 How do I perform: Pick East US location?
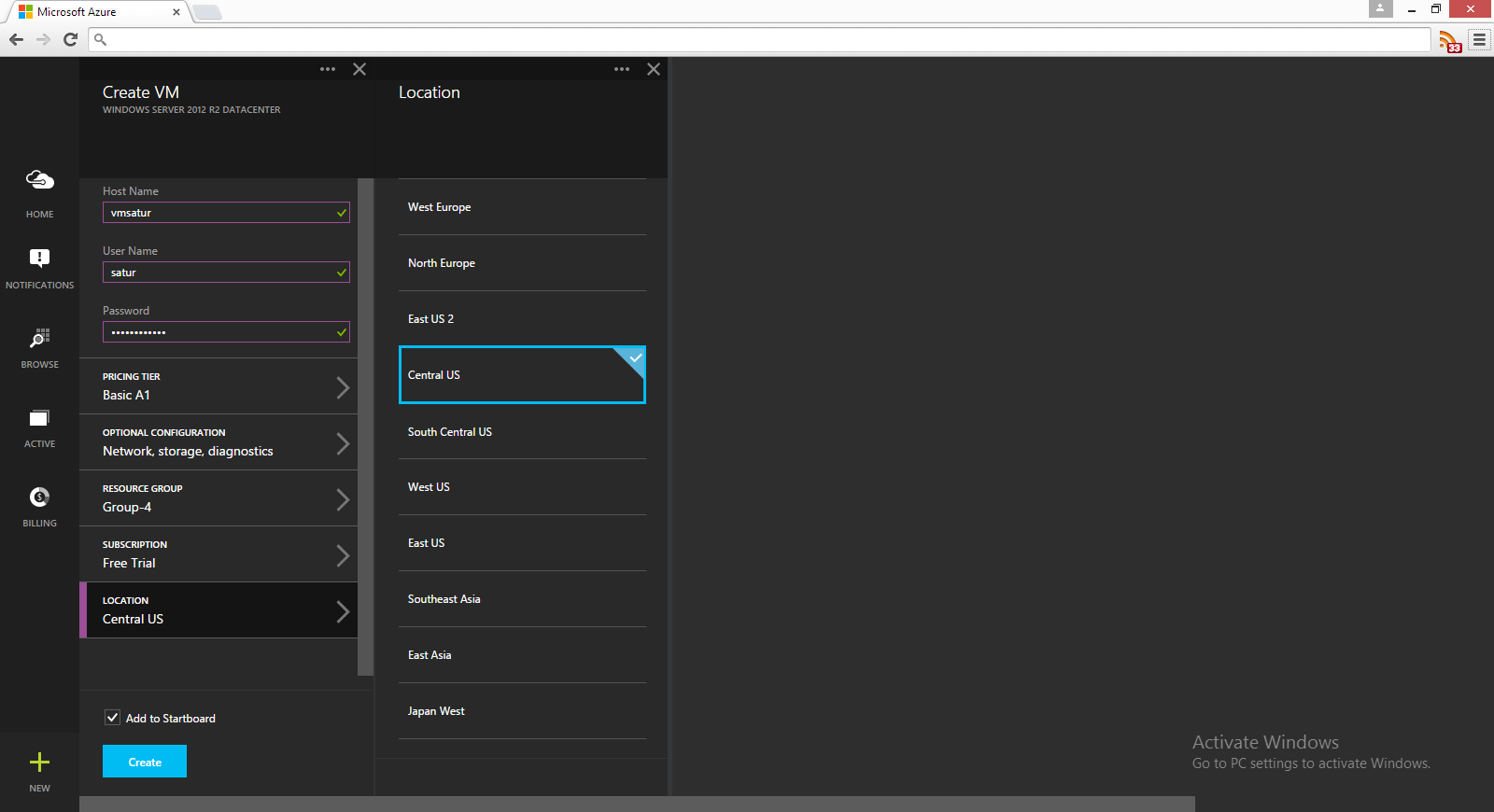pyautogui.click(x=522, y=543)
